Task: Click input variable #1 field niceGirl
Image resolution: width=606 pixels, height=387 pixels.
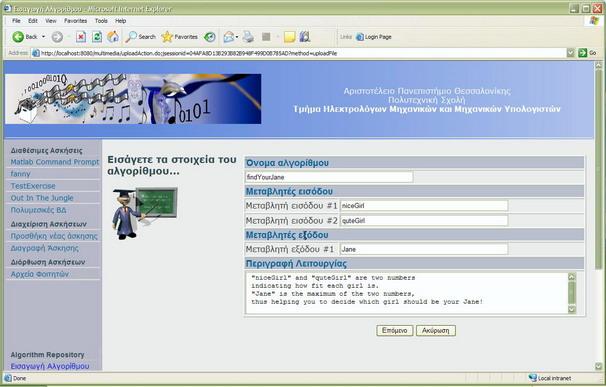Action: [x=424, y=206]
